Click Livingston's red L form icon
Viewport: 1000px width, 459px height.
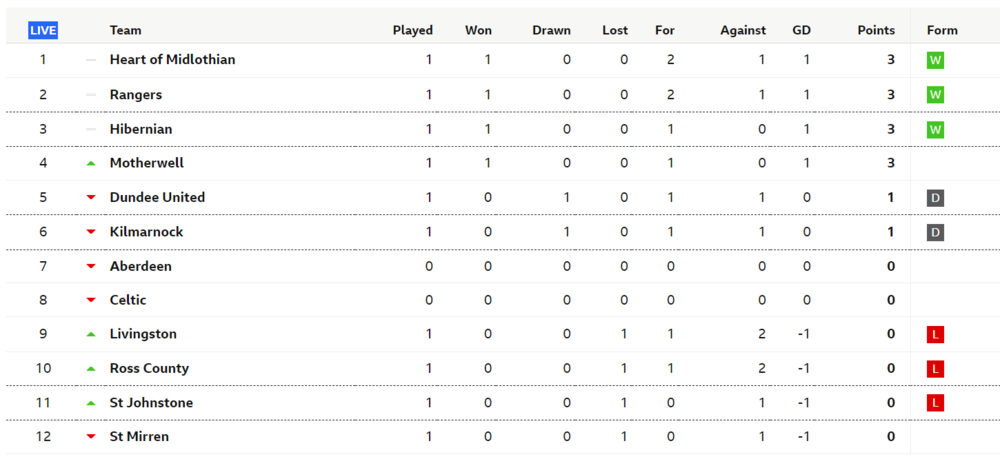(935, 334)
